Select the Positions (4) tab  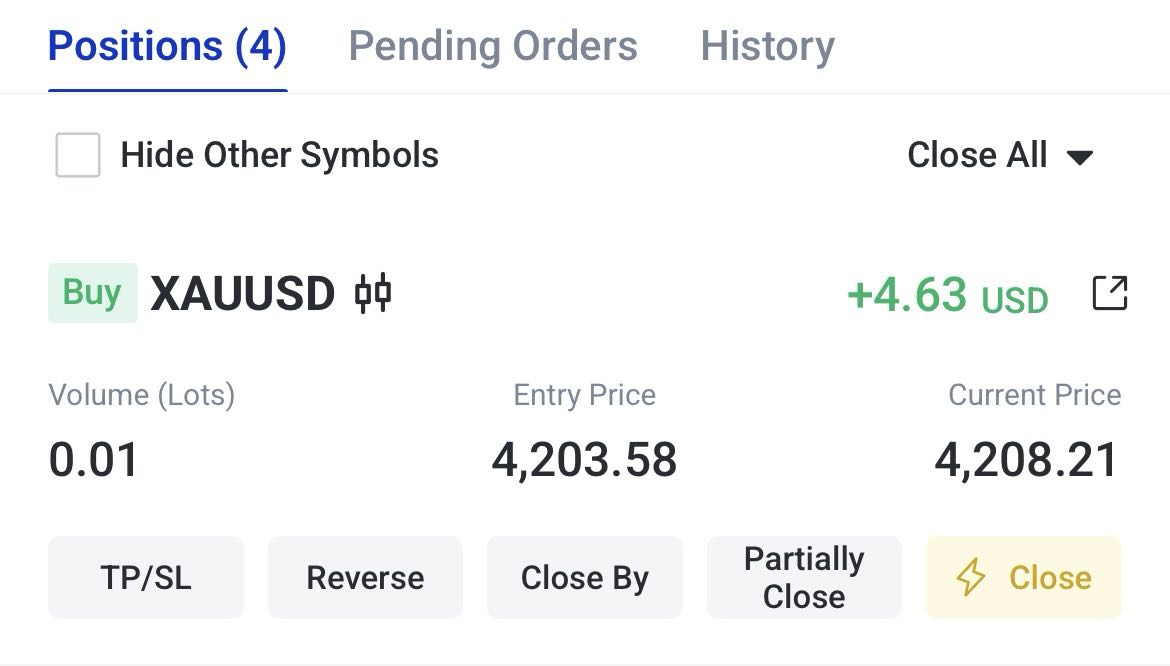click(x=167, y=46)
